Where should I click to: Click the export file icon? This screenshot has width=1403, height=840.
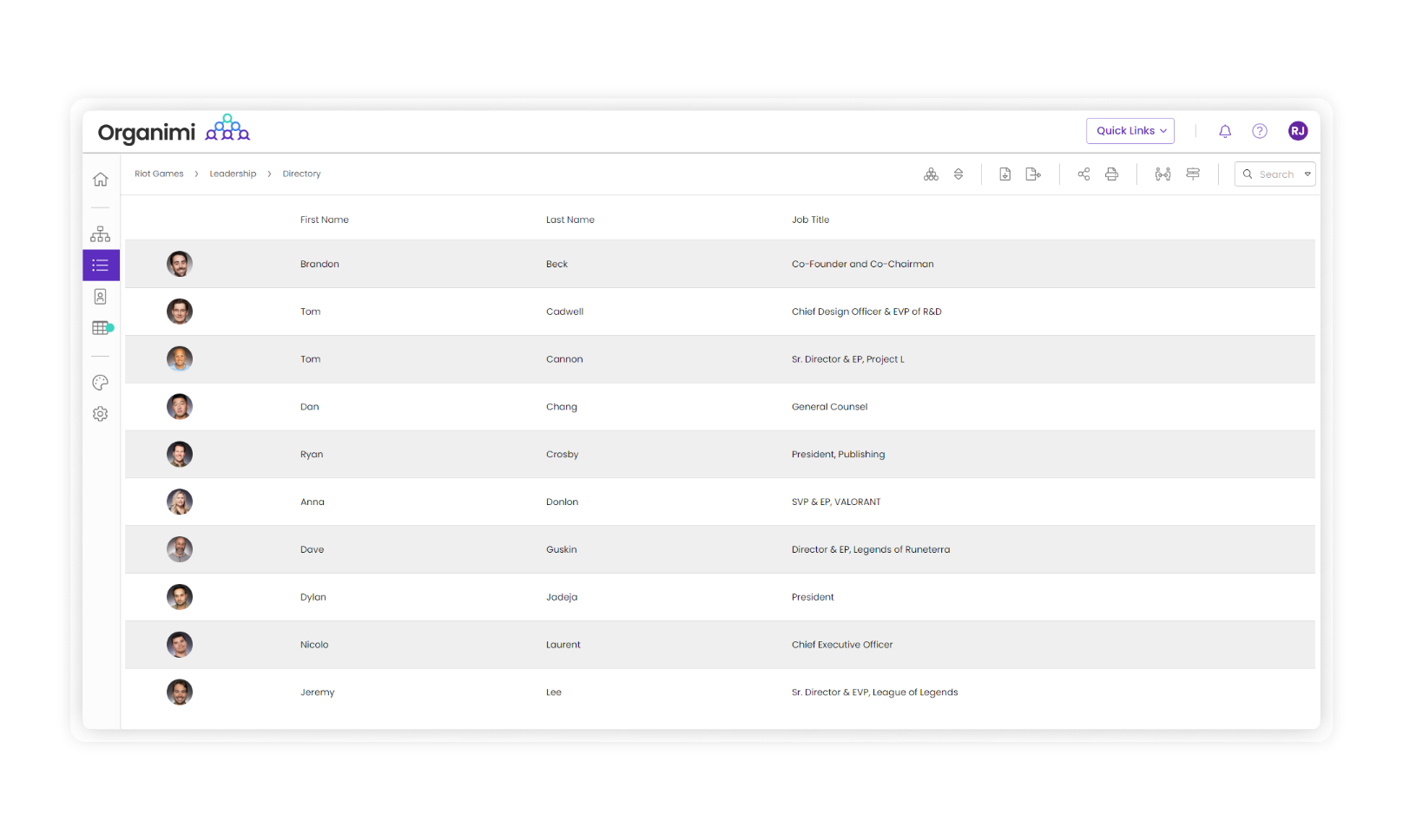(x=1033, y=174)
